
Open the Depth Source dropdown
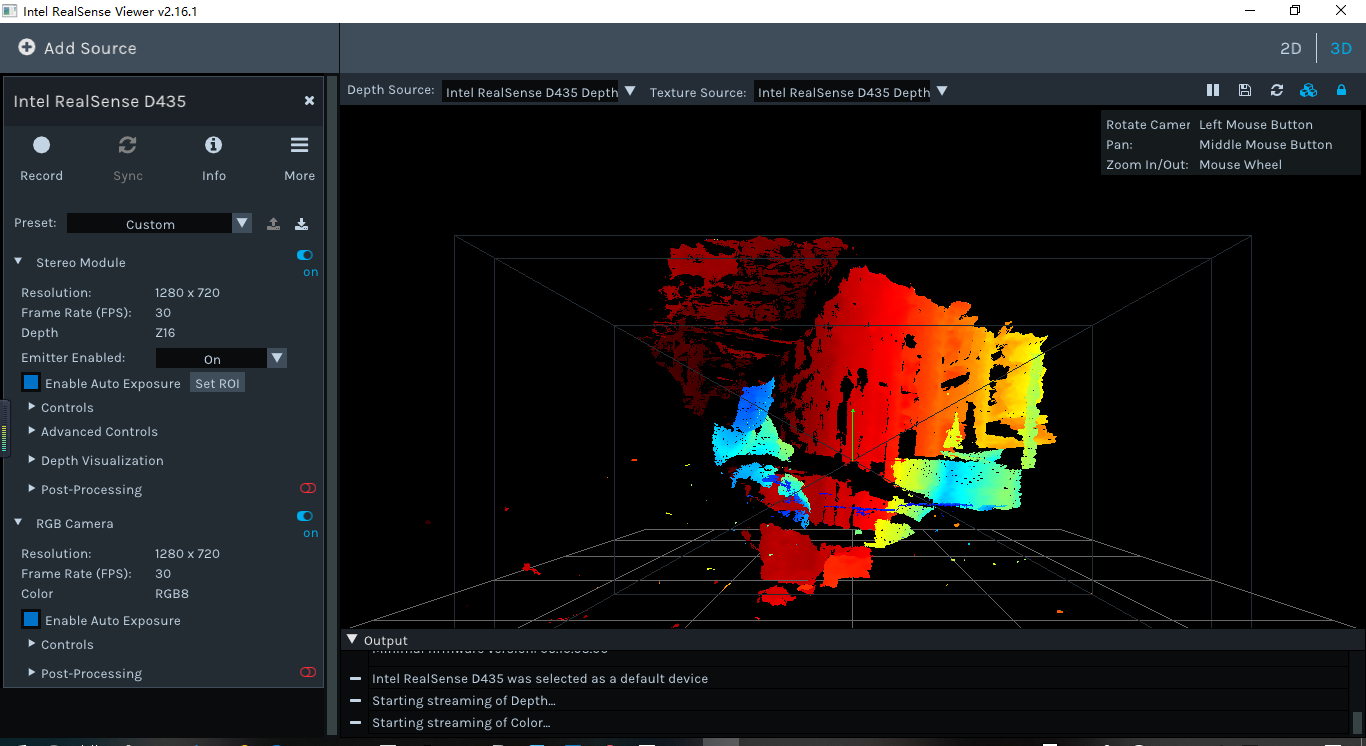pos(539,91)
